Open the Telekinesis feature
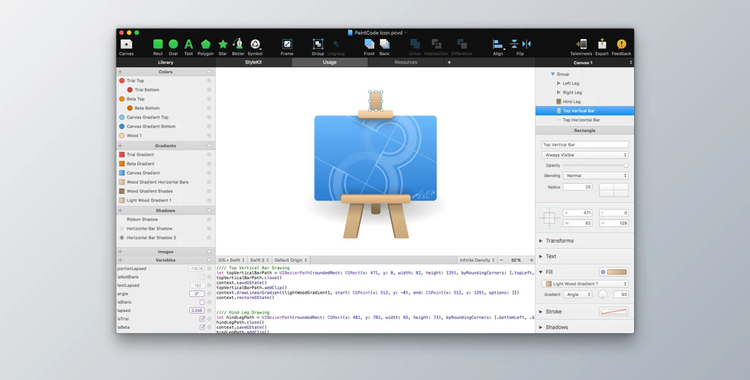750x380 pixels. [581, 47]
